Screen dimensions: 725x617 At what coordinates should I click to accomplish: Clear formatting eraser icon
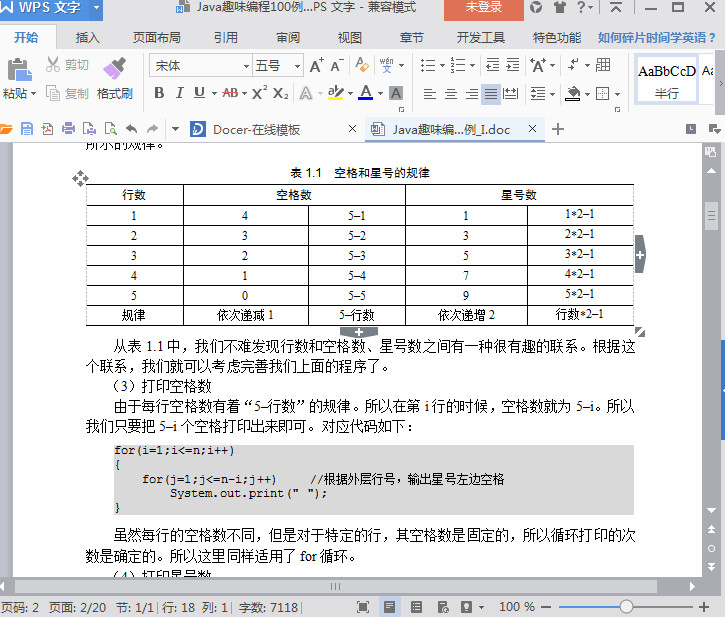(x=362, y=65)
